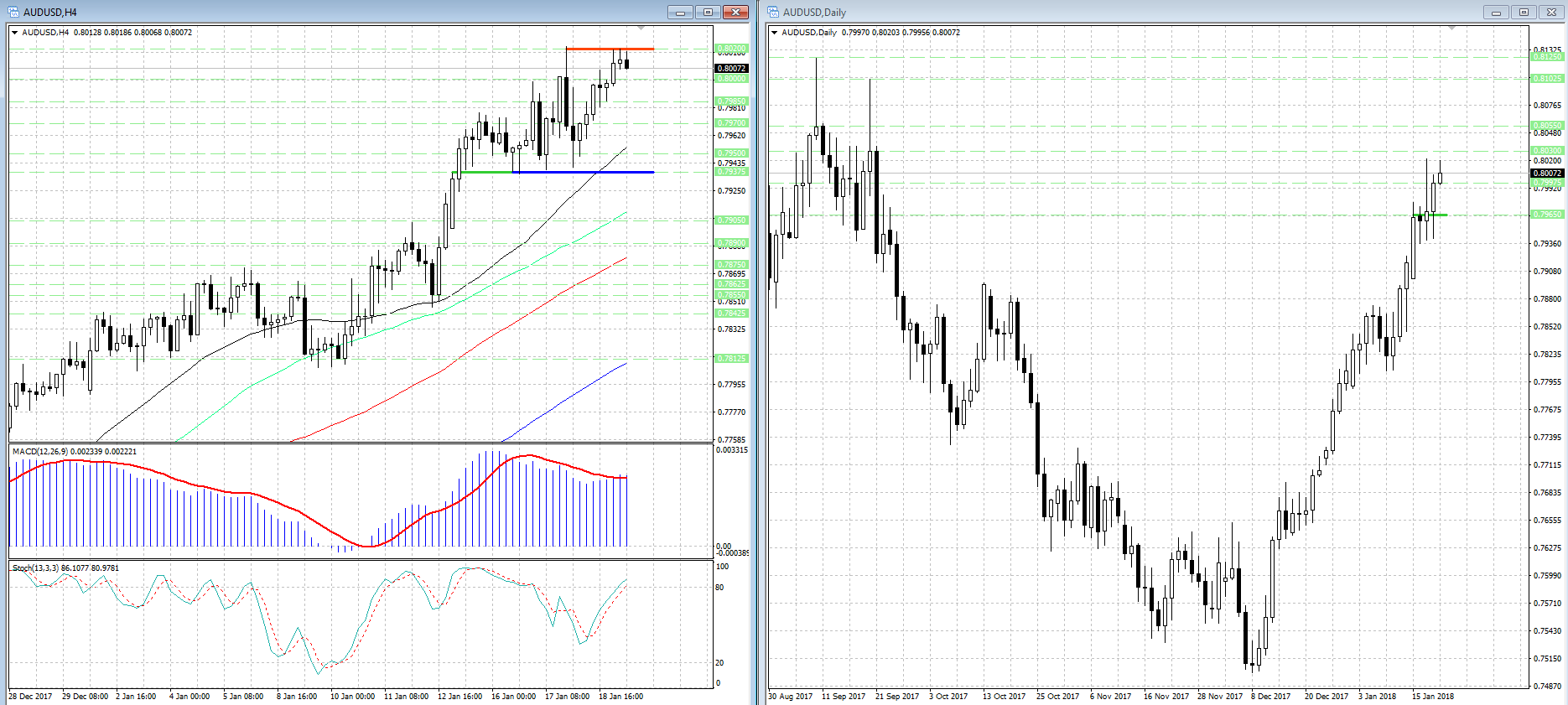
Task: Minimize the AUDUSD,H4 chart window
Action: pos(680,12)
